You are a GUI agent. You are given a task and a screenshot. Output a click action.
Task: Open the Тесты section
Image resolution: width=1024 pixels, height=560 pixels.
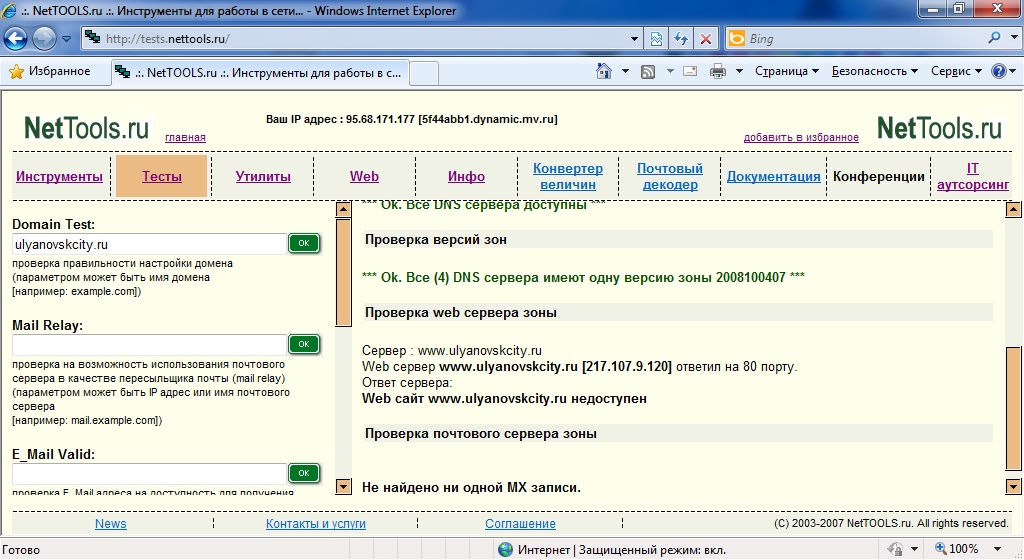(x=162, y=176)
